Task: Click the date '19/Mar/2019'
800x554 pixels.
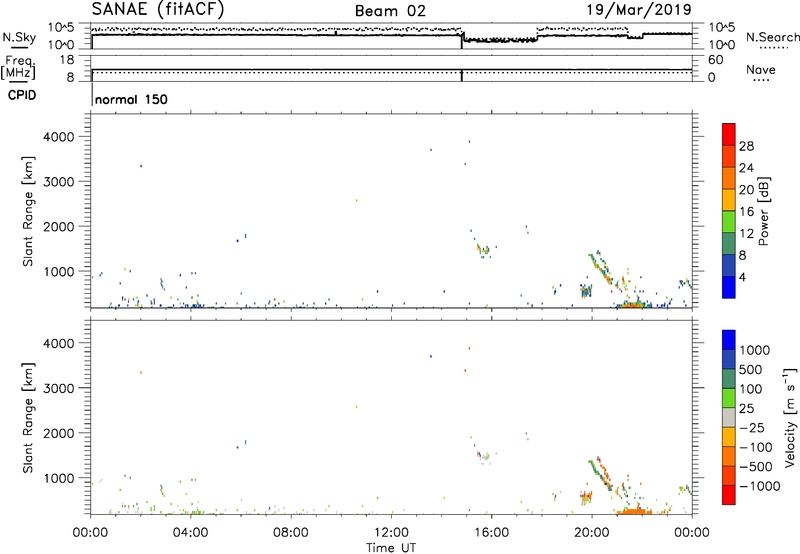Action: click(639, 9)
